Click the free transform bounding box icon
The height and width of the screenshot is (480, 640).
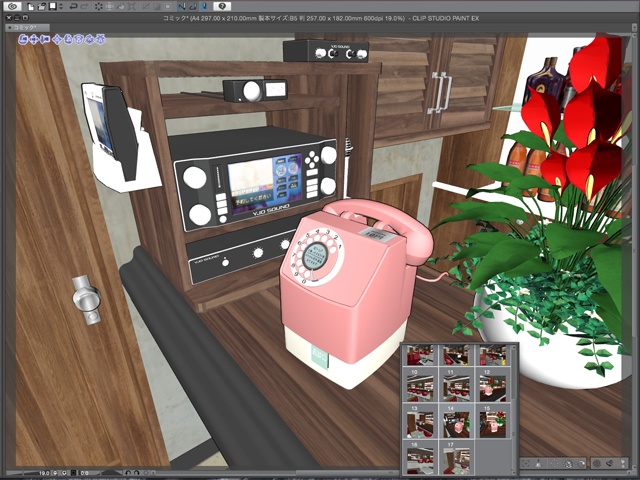131,7
